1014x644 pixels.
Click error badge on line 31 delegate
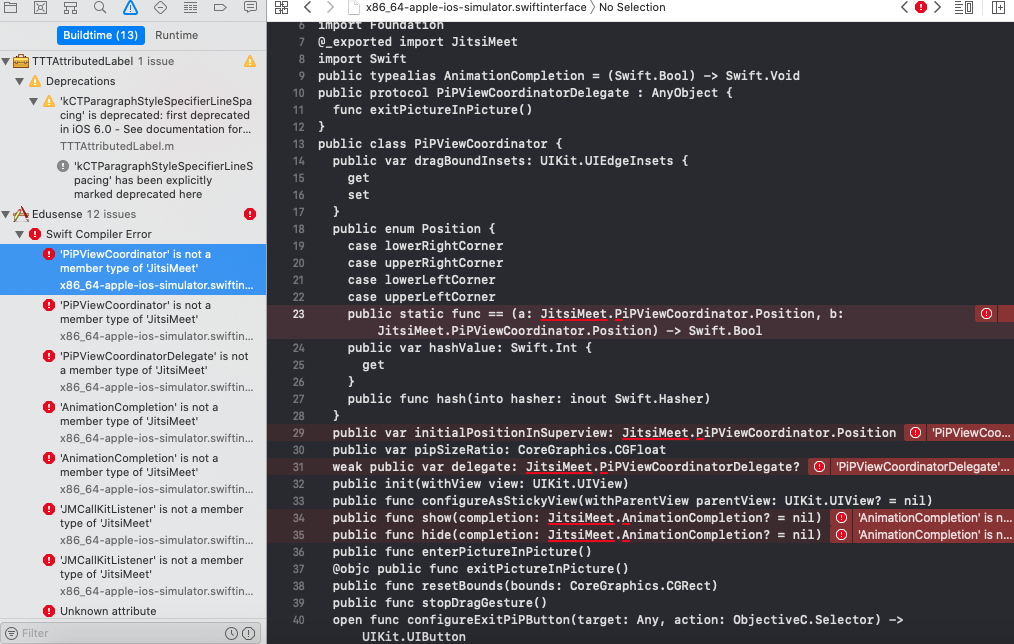click(819, 467)
